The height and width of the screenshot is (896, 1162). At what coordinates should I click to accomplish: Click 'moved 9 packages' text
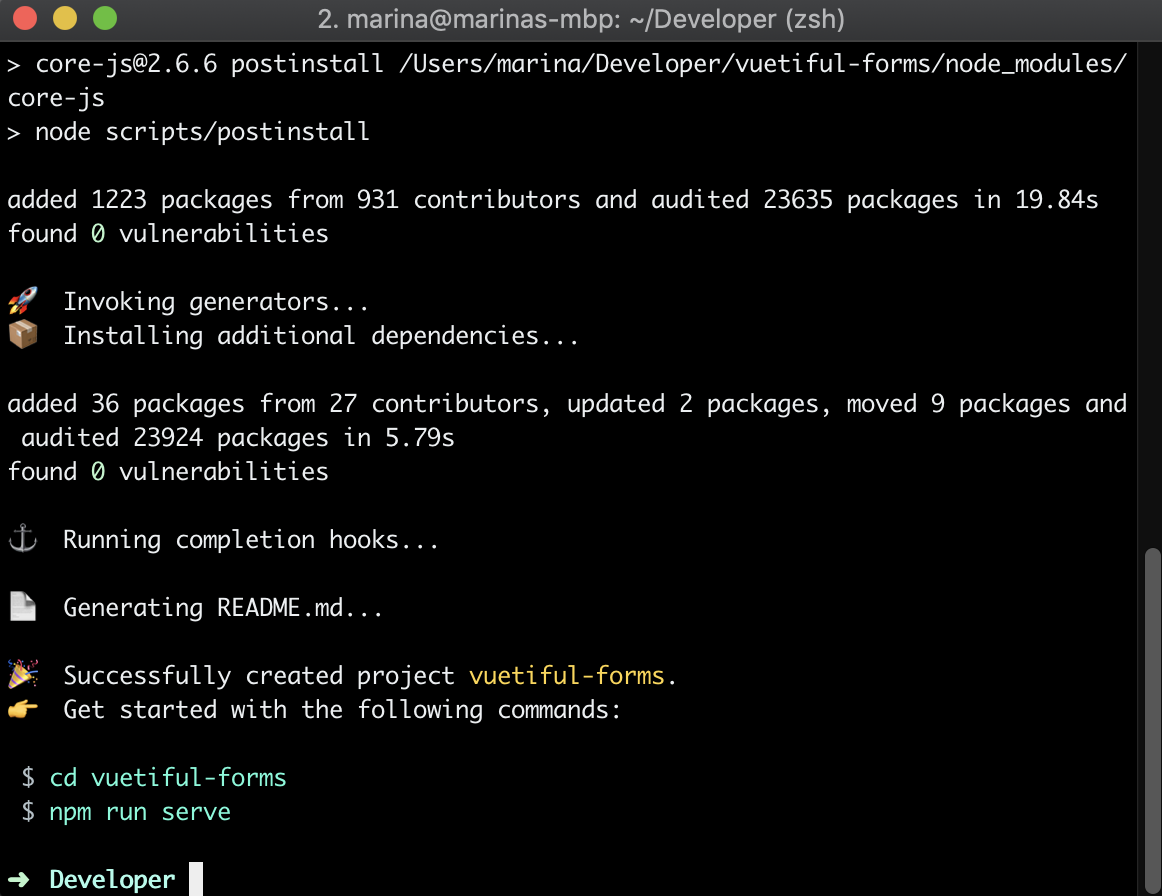click(x=958, y=404)
